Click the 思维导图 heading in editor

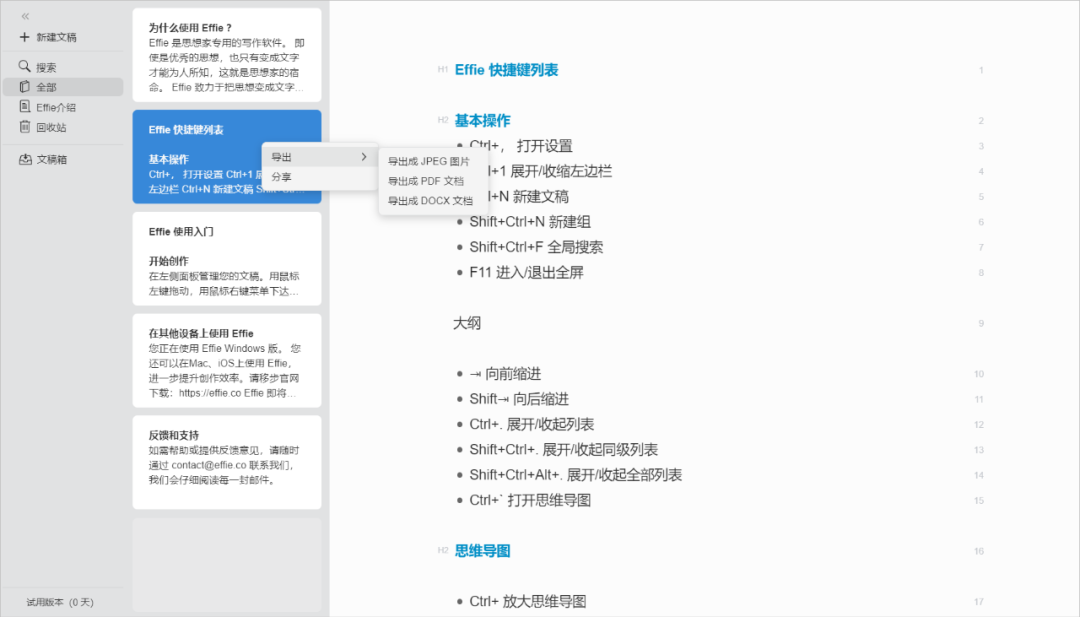(x=483, y=551)
